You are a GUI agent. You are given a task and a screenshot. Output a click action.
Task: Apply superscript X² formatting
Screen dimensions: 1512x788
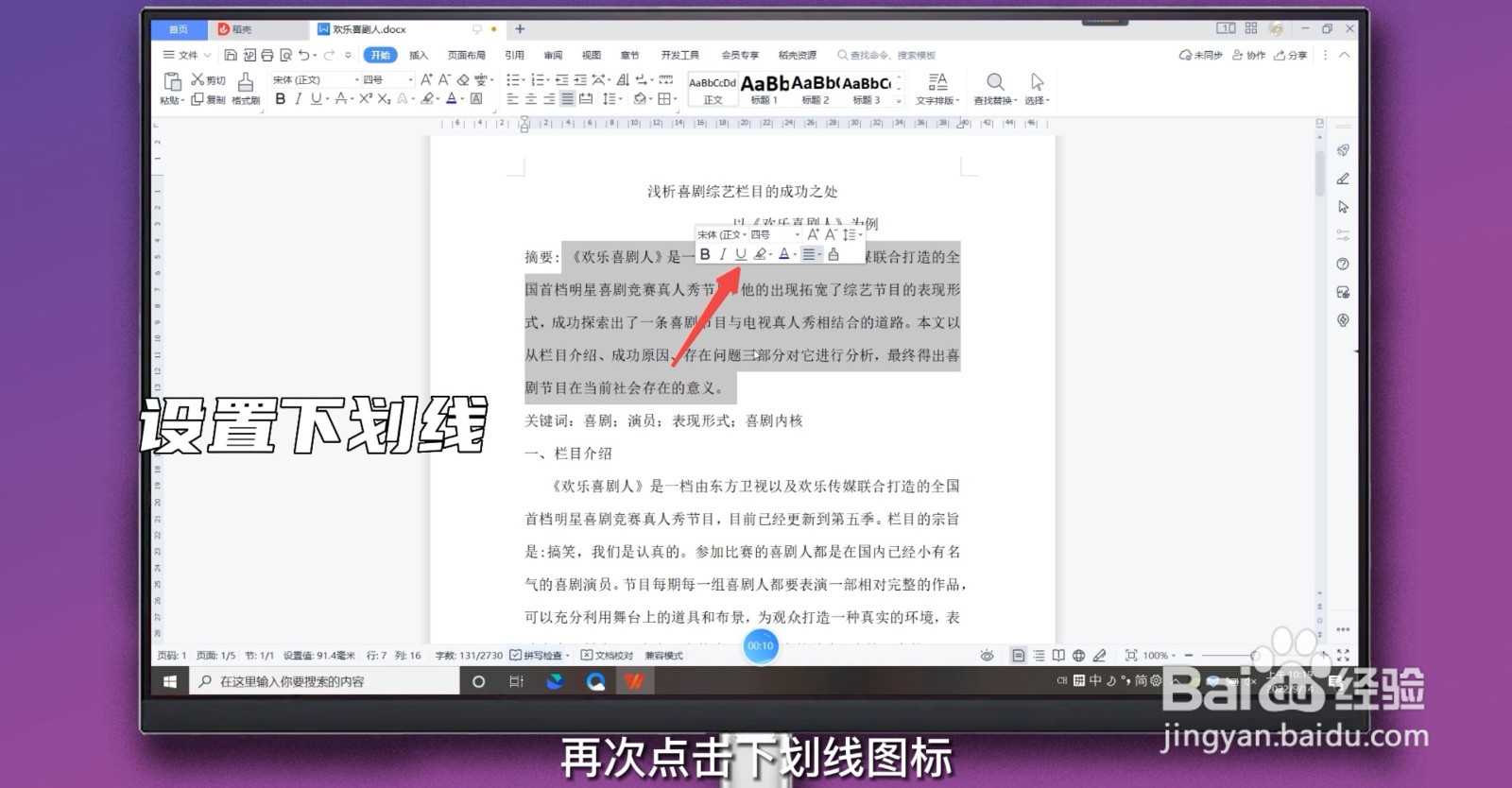(366, 98)
